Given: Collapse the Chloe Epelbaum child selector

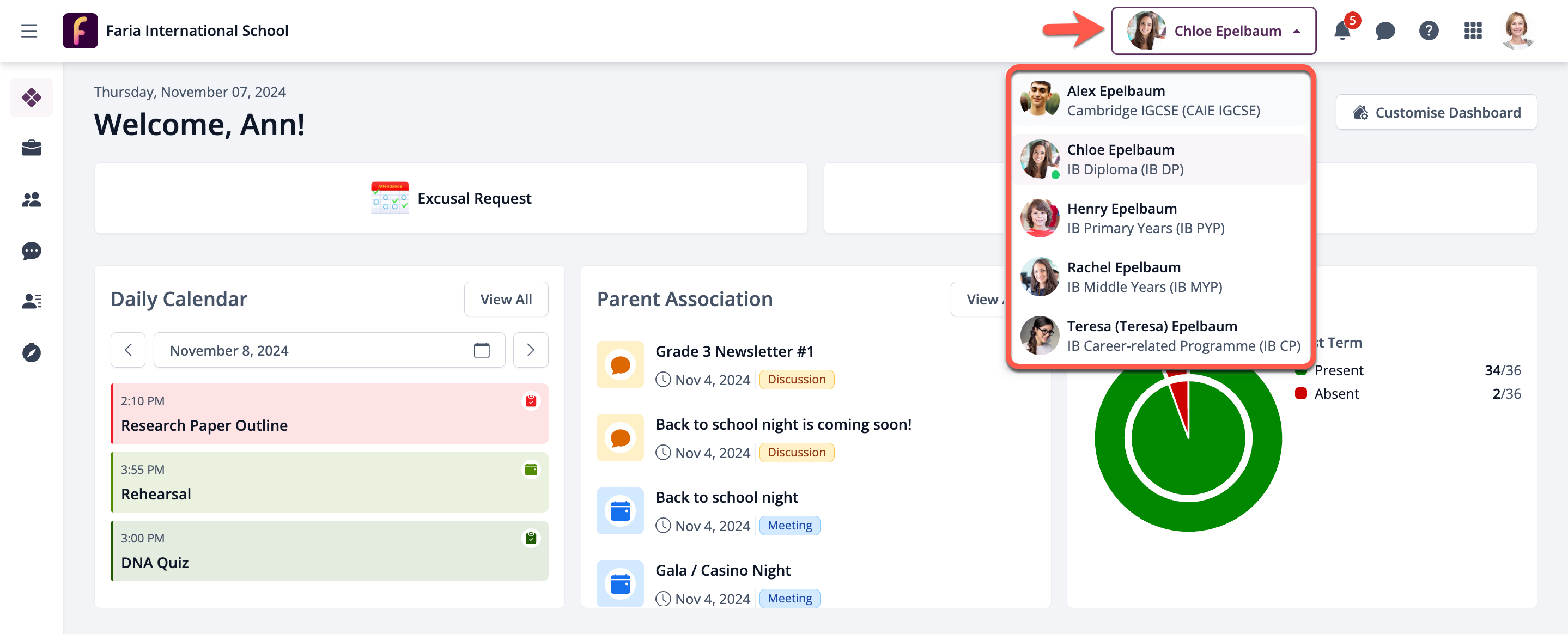Looking at the screenshot, I should click(1214, 31).
